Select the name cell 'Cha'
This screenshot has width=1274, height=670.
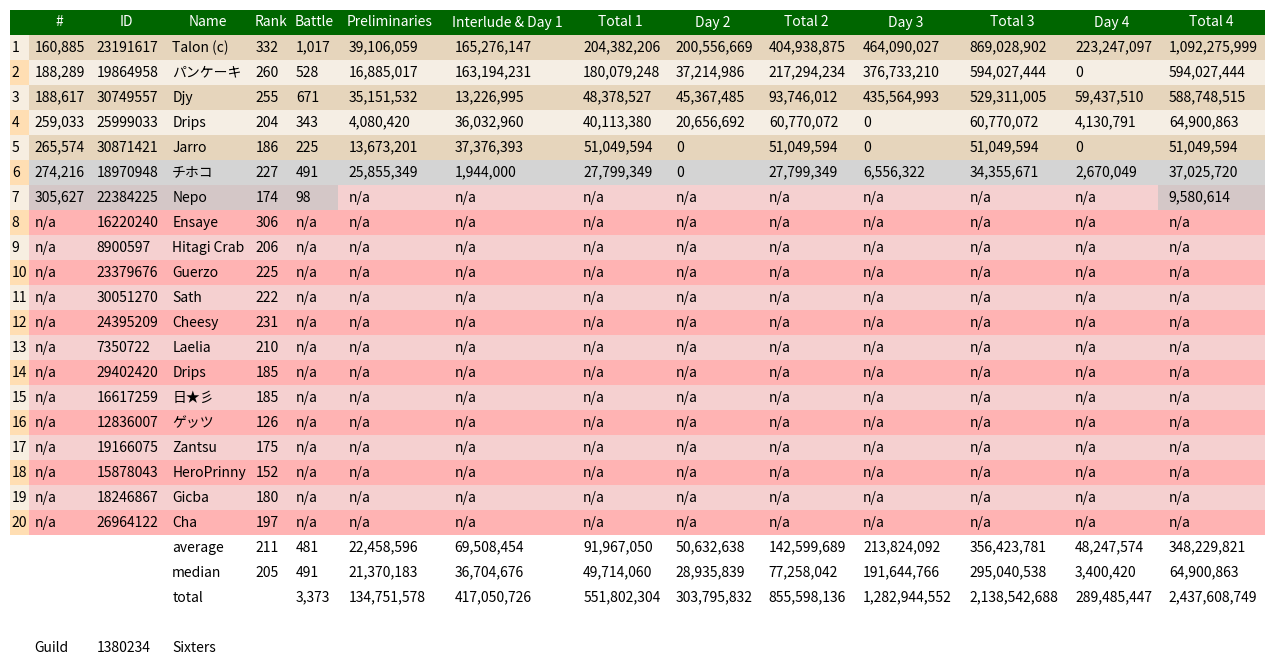point(184,522)
